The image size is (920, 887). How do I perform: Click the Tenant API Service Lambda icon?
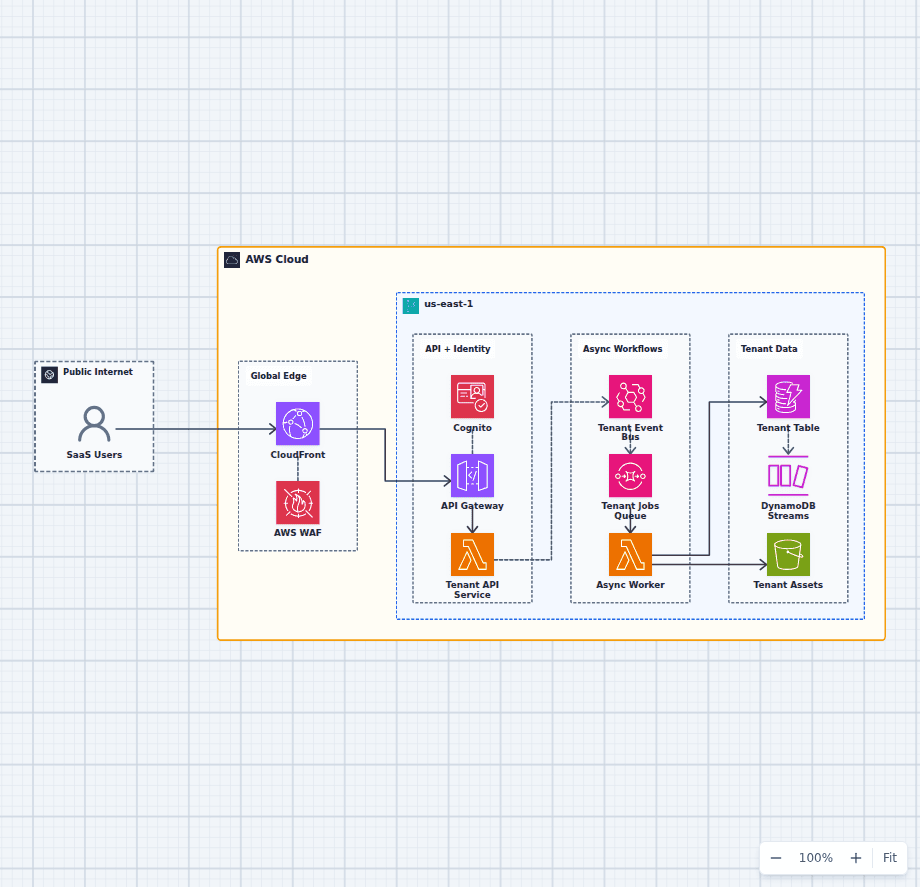pos(472,554)
